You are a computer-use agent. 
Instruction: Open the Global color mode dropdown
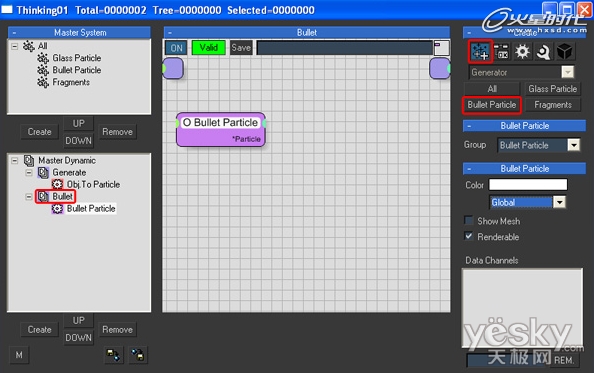point(559,202)
